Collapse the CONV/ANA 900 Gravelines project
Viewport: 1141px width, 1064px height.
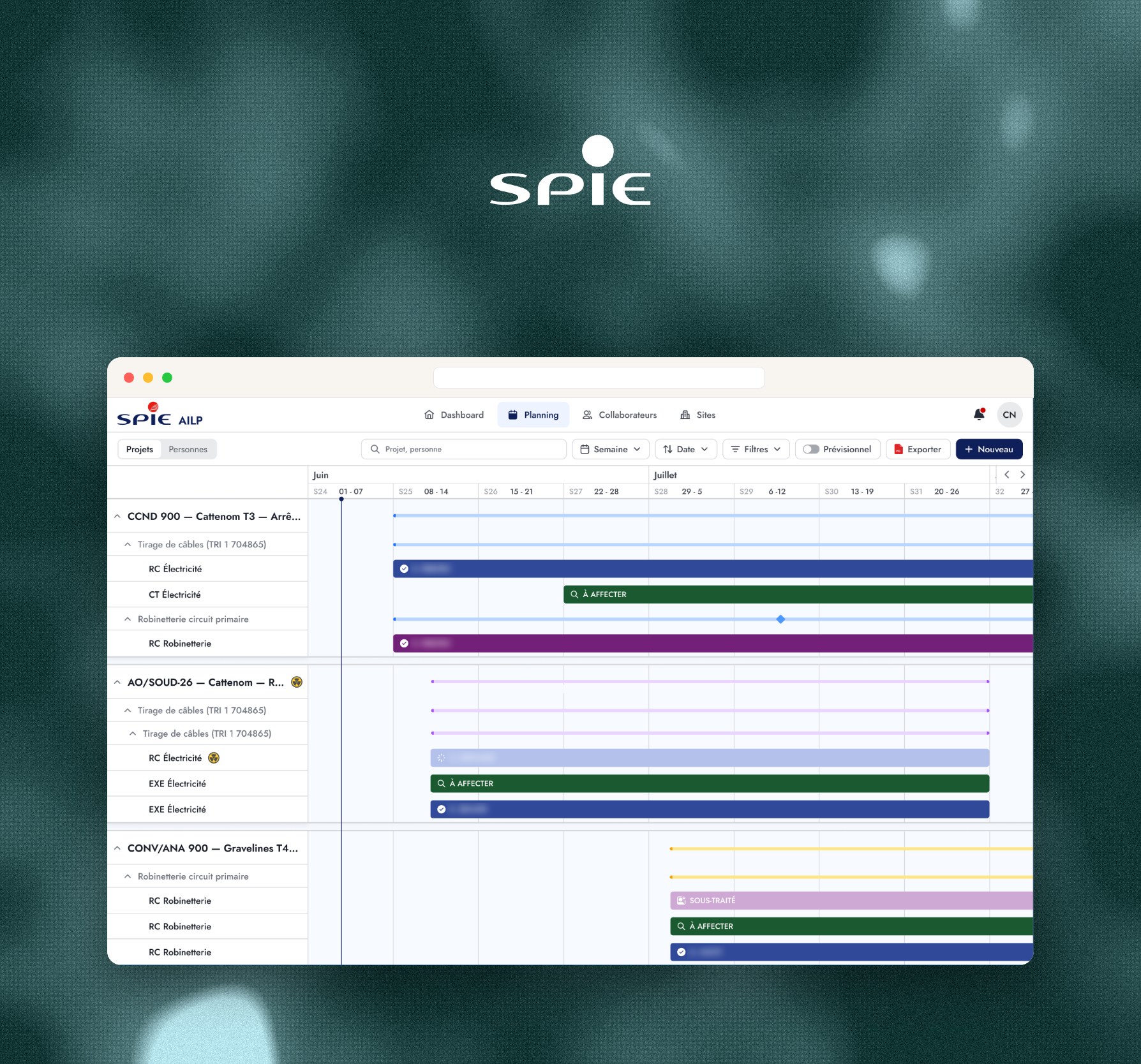(x=117, y=848)
